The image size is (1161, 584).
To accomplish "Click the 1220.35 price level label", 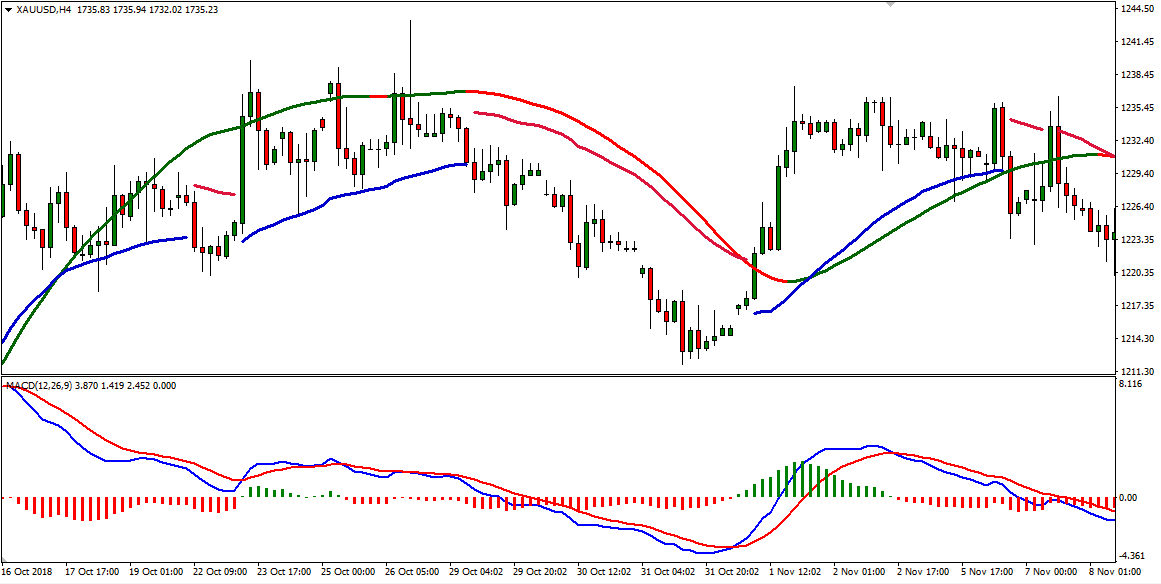I will 1136,272.
